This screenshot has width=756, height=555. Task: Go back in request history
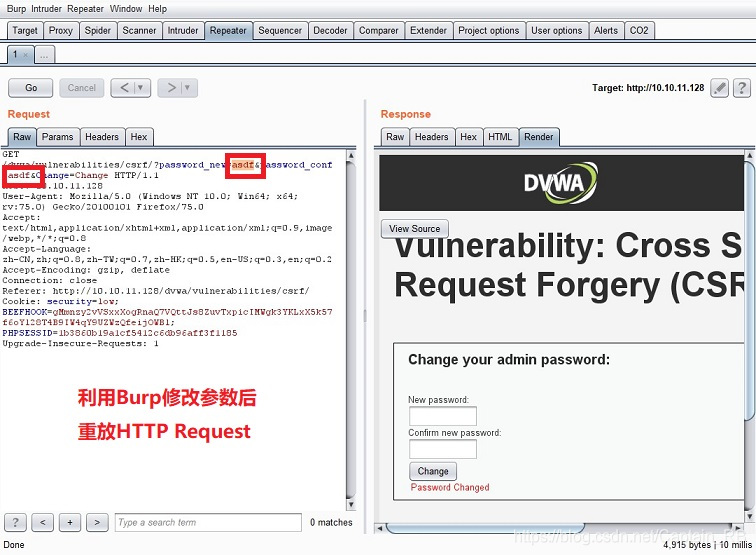[x=124, y=88]
